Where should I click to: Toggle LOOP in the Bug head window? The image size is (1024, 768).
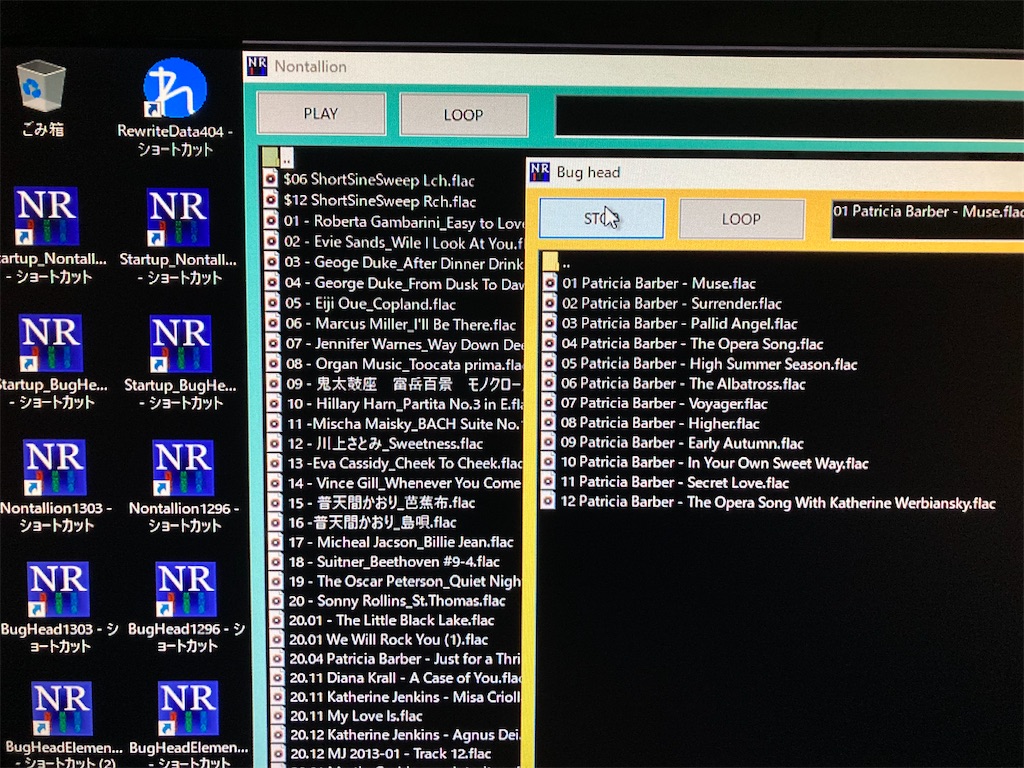click(741, 219)
